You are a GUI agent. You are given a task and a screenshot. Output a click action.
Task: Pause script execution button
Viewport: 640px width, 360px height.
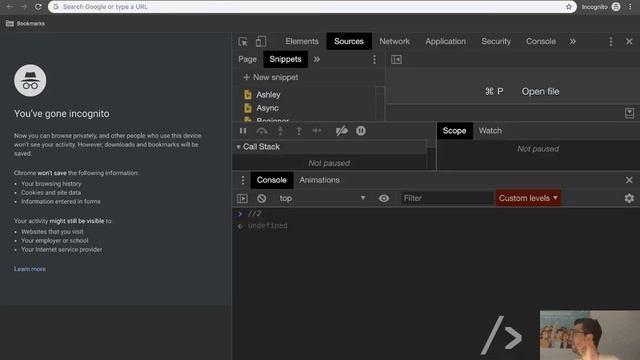tap(243, 131)
